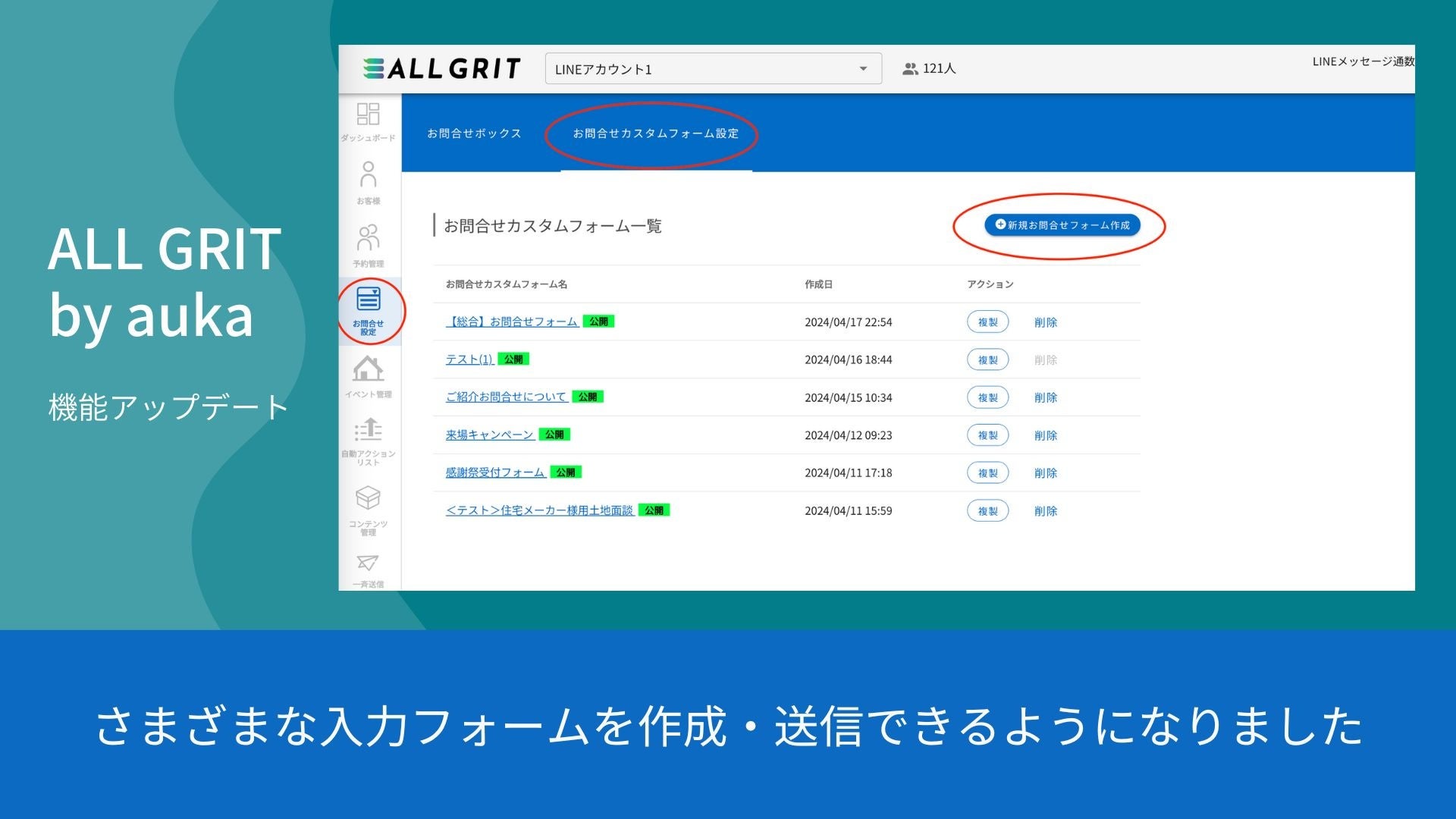The height and width of the screenshot is (819, 1456).
Task: Delete the 来場キャンペーン form
Action: [1045, 435]
